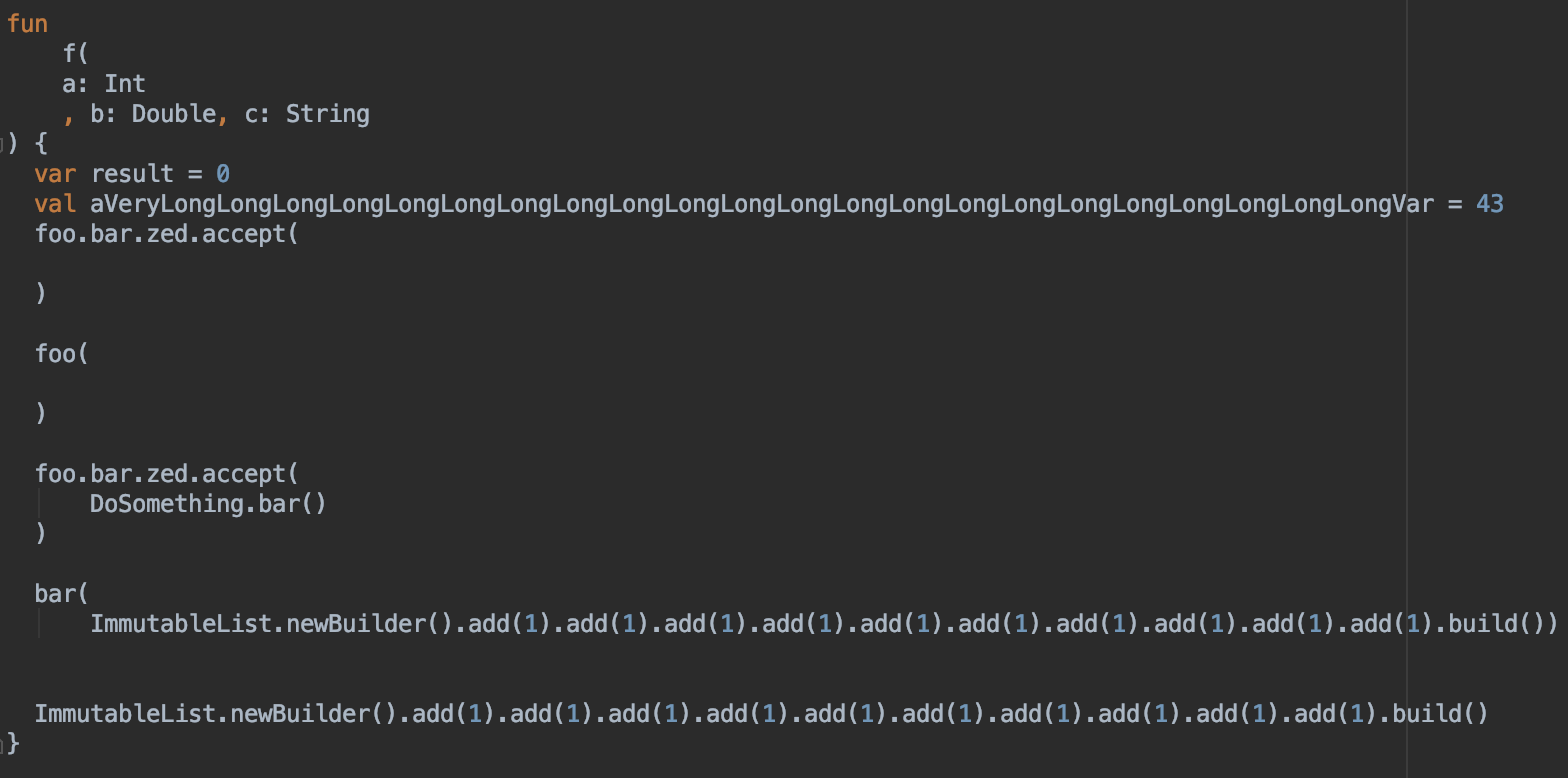Click the number 0 assigned to result
Screen dimensions: 1568x778
223,174
